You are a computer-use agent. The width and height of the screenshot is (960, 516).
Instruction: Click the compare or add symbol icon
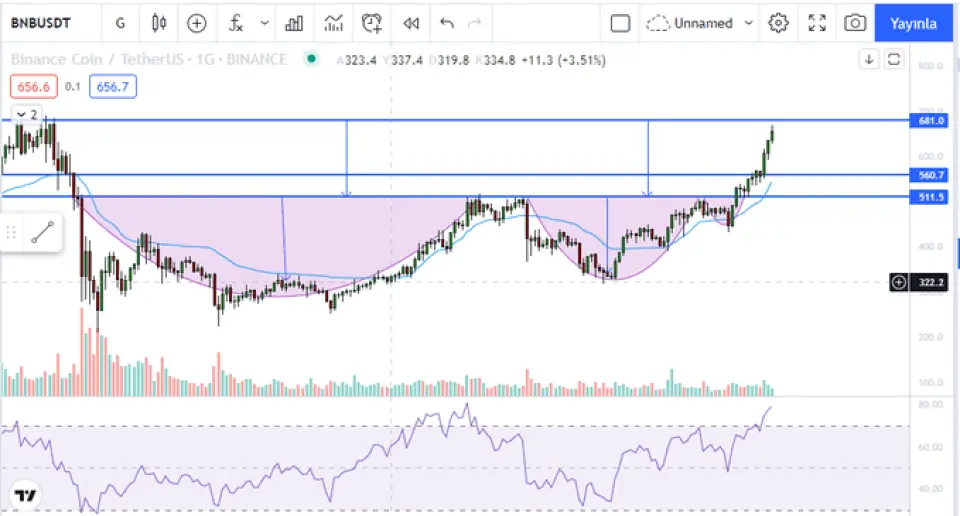pyautogui.click(x=197, y=23)
